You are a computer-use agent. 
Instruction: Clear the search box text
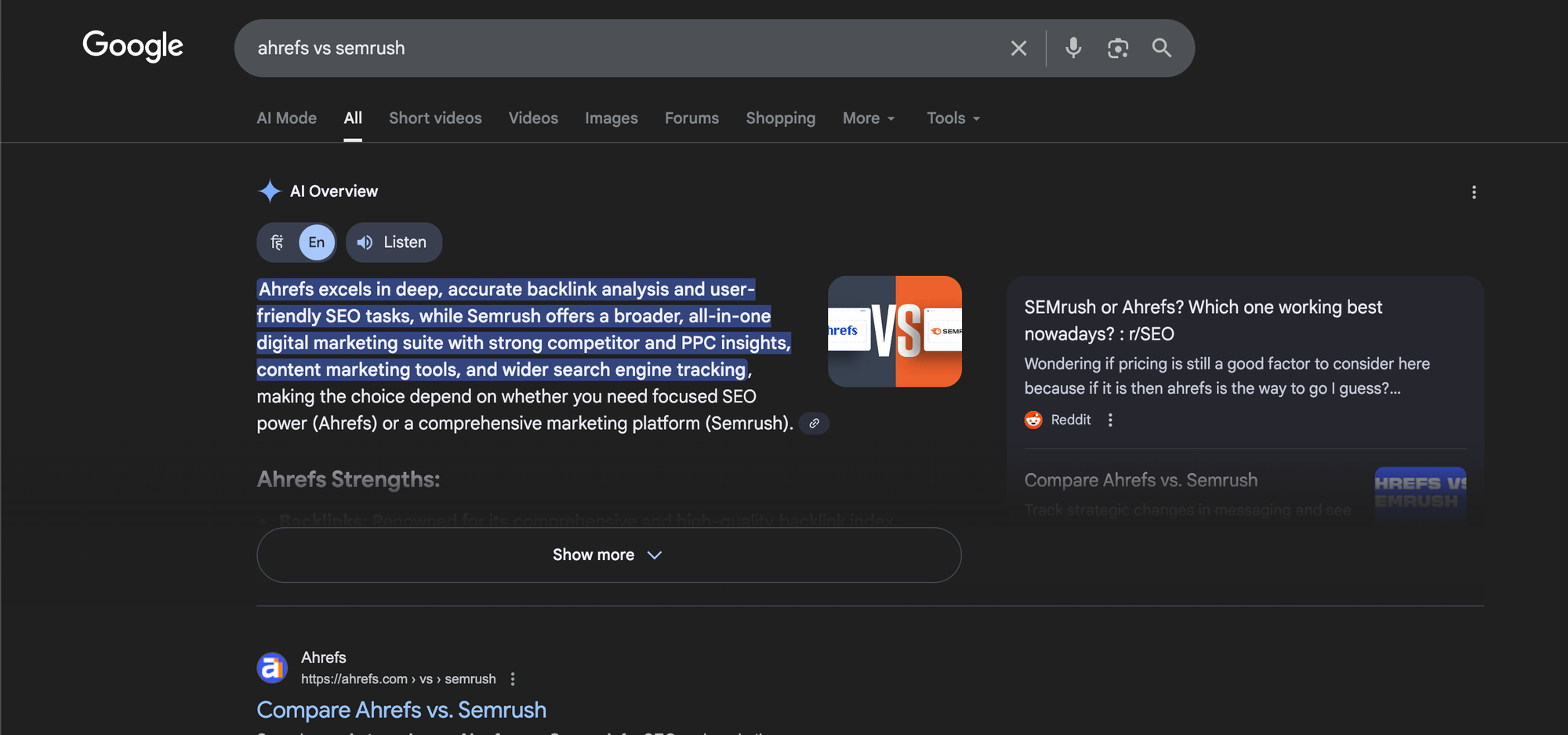click(1018, 49)
